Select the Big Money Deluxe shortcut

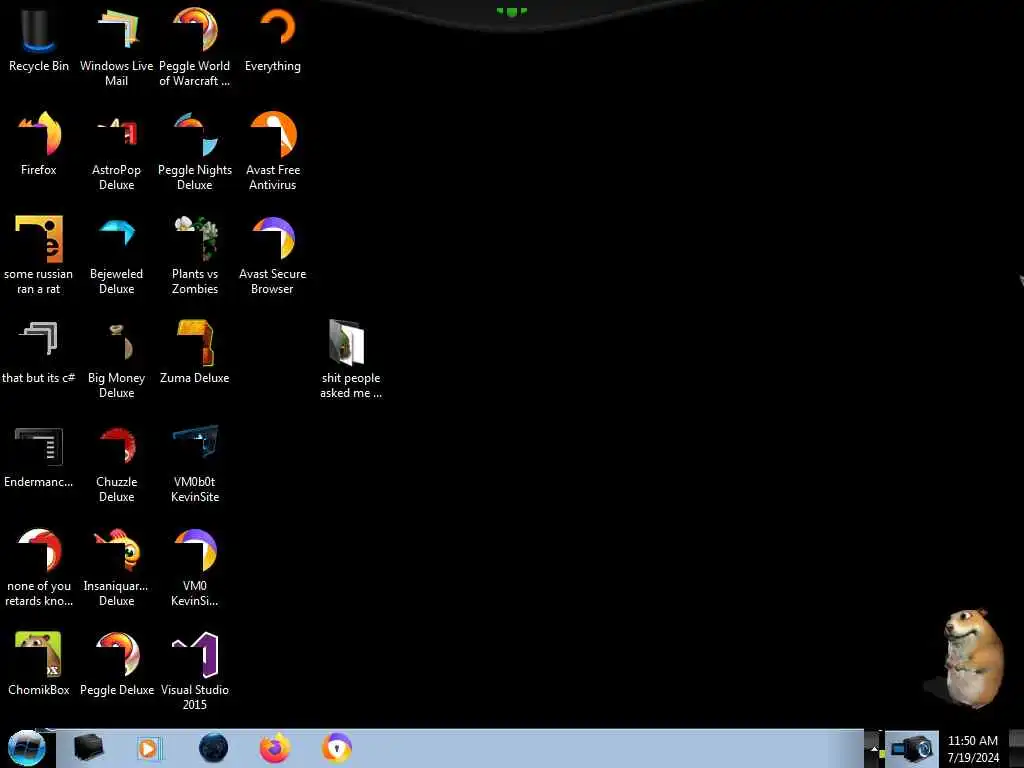tap(116, 359)
